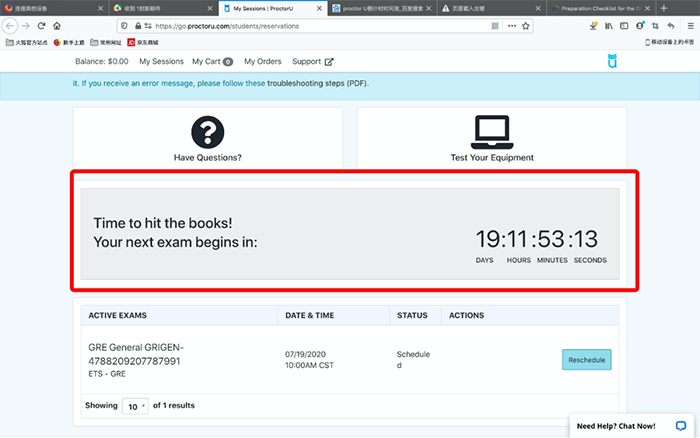
Task: Click the Reschedule button for GRE exam
Action: tap(586, 360)
